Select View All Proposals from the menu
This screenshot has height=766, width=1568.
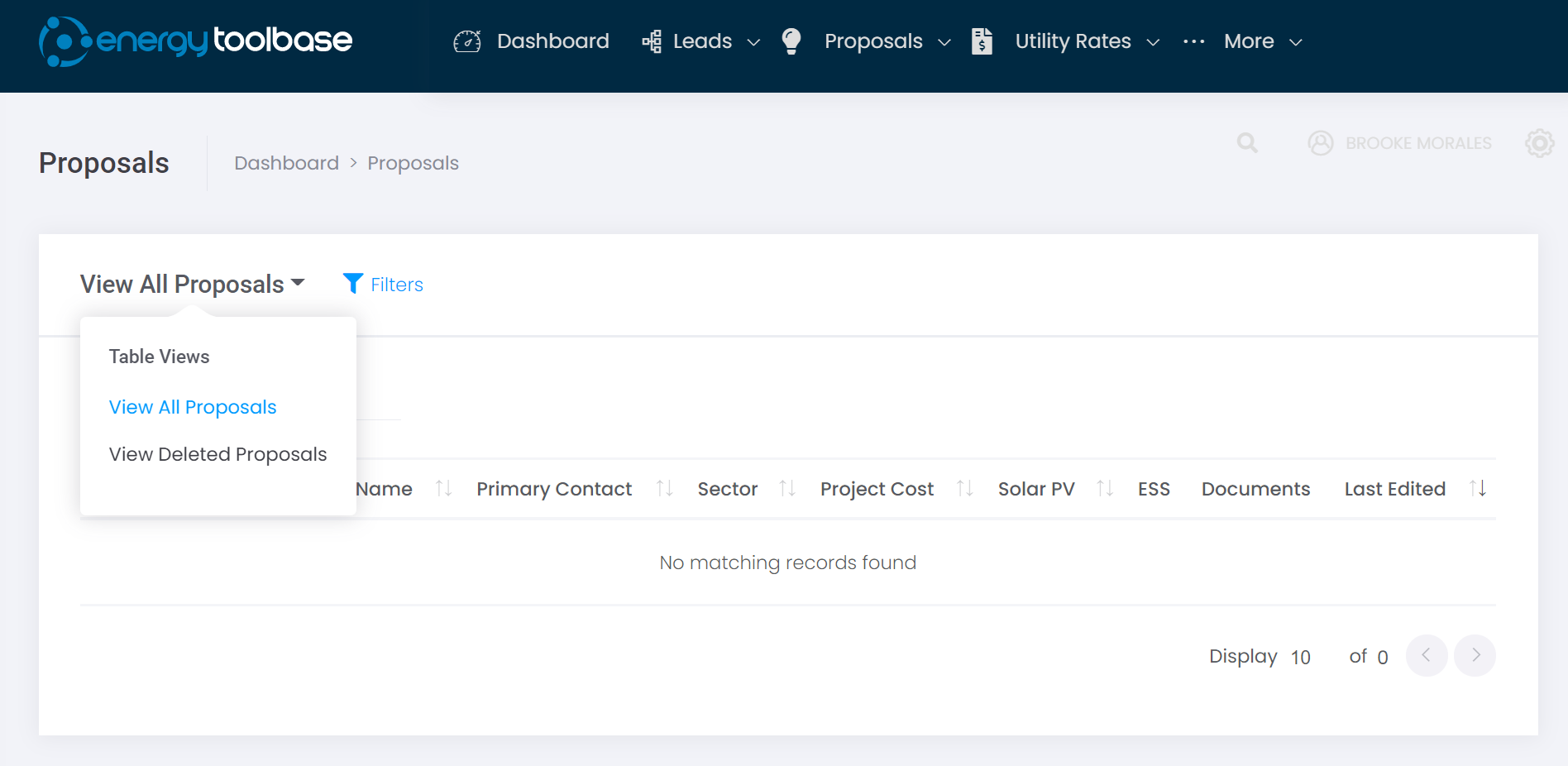pos(193,406)
